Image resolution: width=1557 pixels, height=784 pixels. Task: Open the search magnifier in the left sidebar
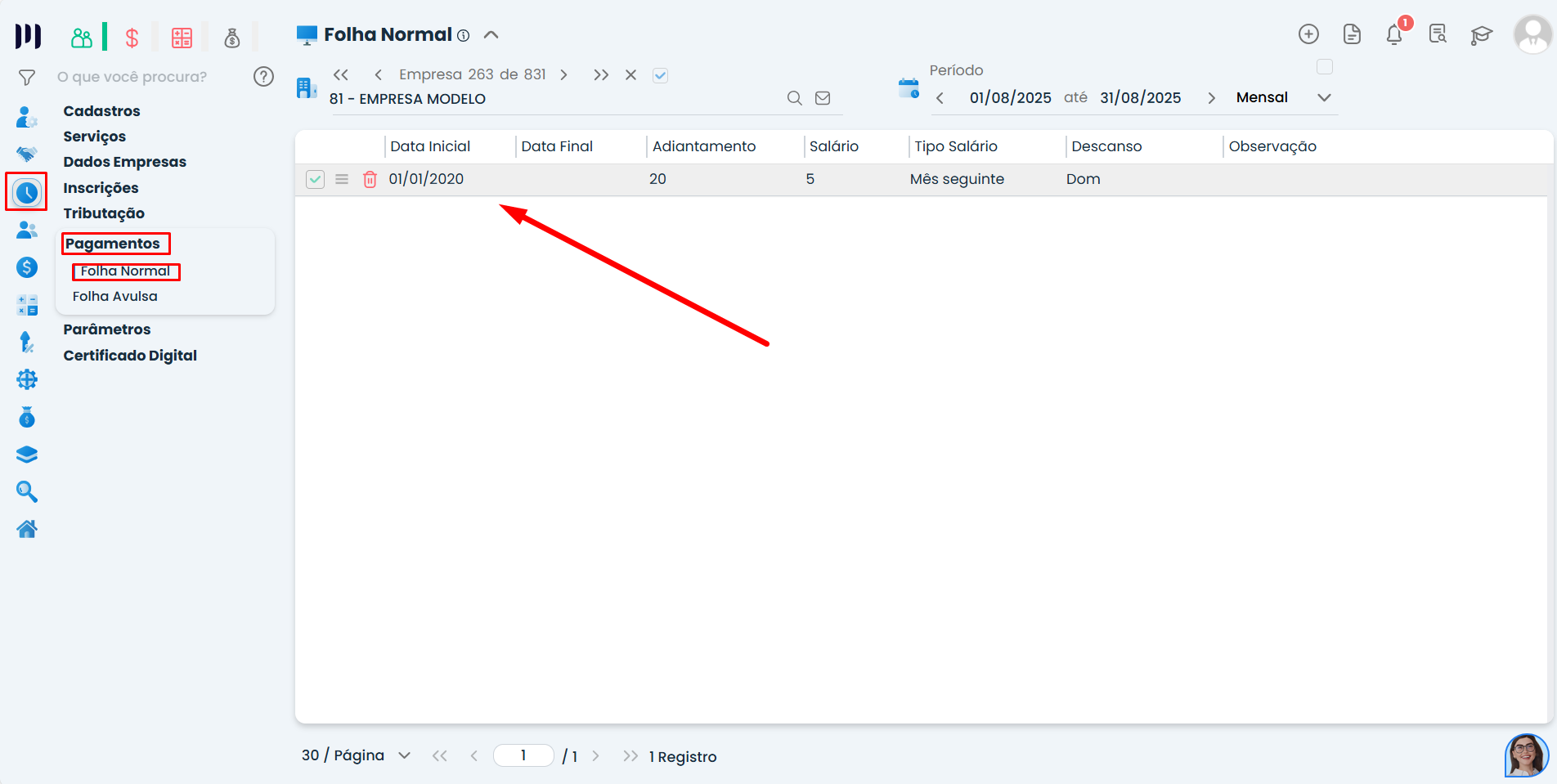click(27, 491)
